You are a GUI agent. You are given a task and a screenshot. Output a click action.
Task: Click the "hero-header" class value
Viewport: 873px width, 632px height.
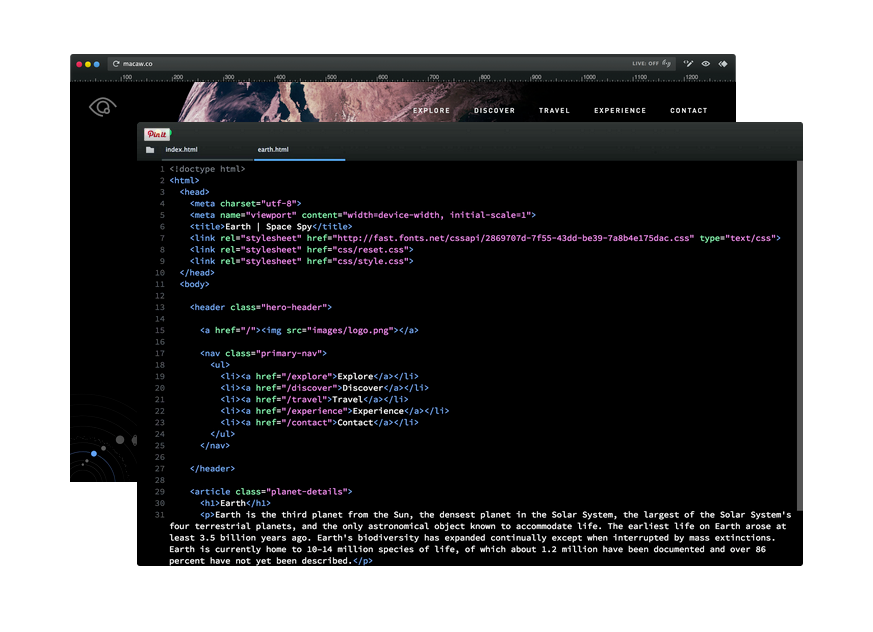pos(294,307)
